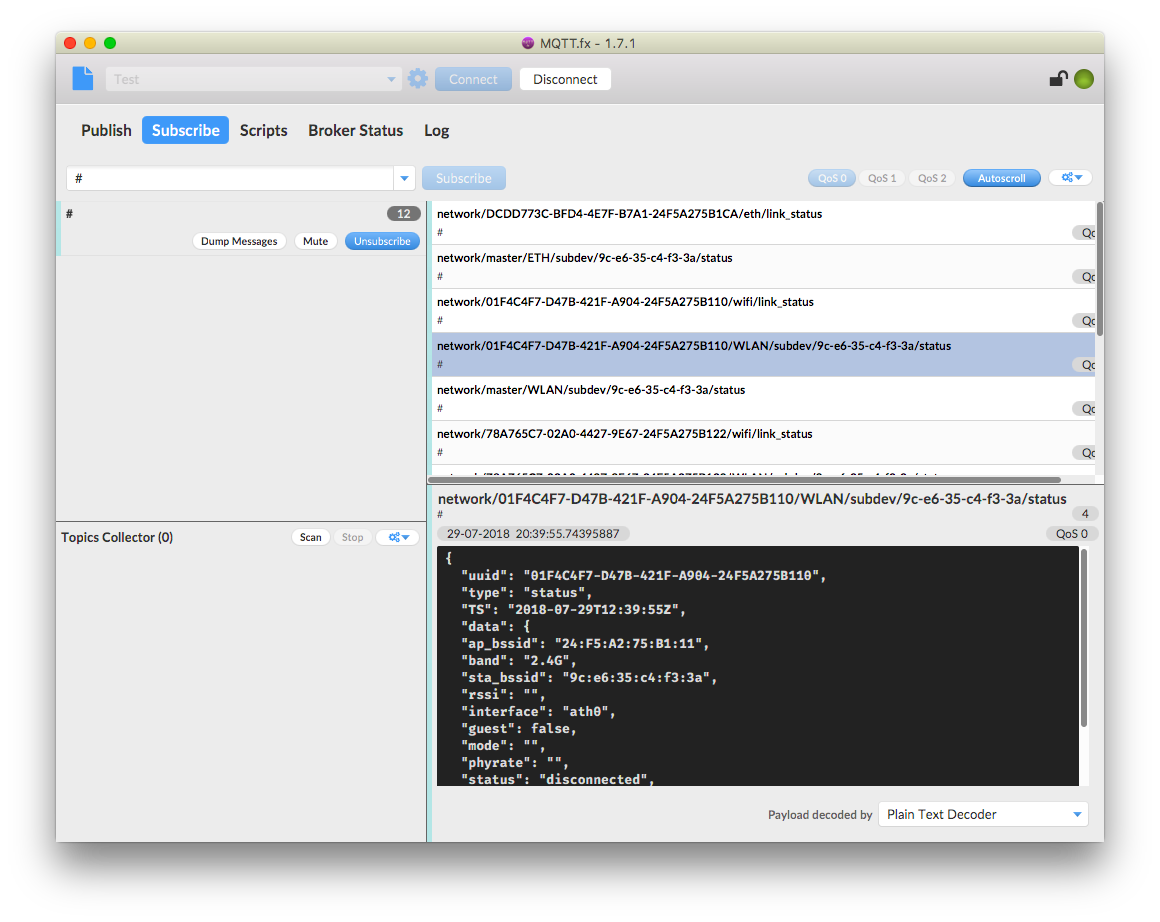Viewport: 1160px width, 922px height.
Task: Click the Payload decoded by label
Action: click(820, 815)
